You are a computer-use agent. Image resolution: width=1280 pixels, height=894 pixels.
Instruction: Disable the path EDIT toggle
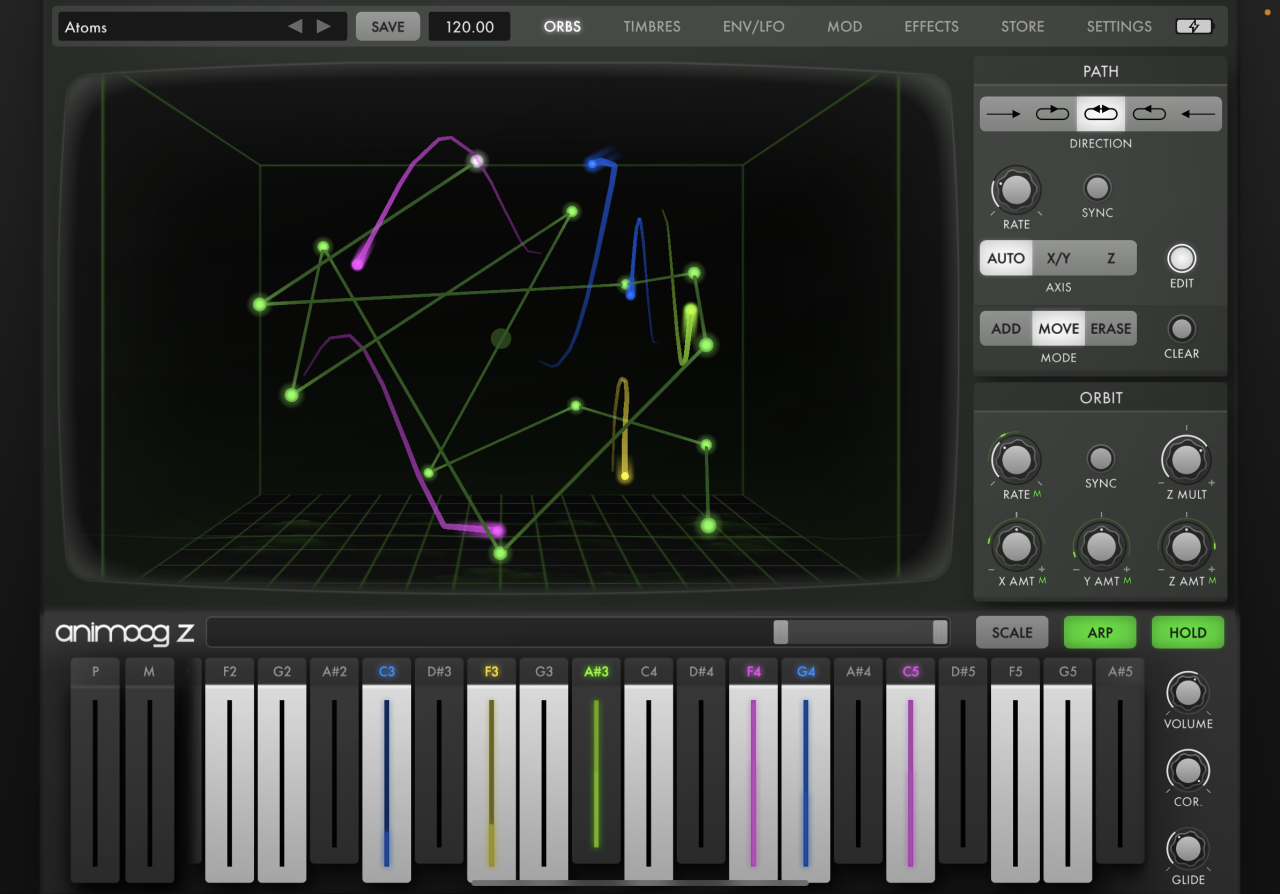coord(1181,259)
